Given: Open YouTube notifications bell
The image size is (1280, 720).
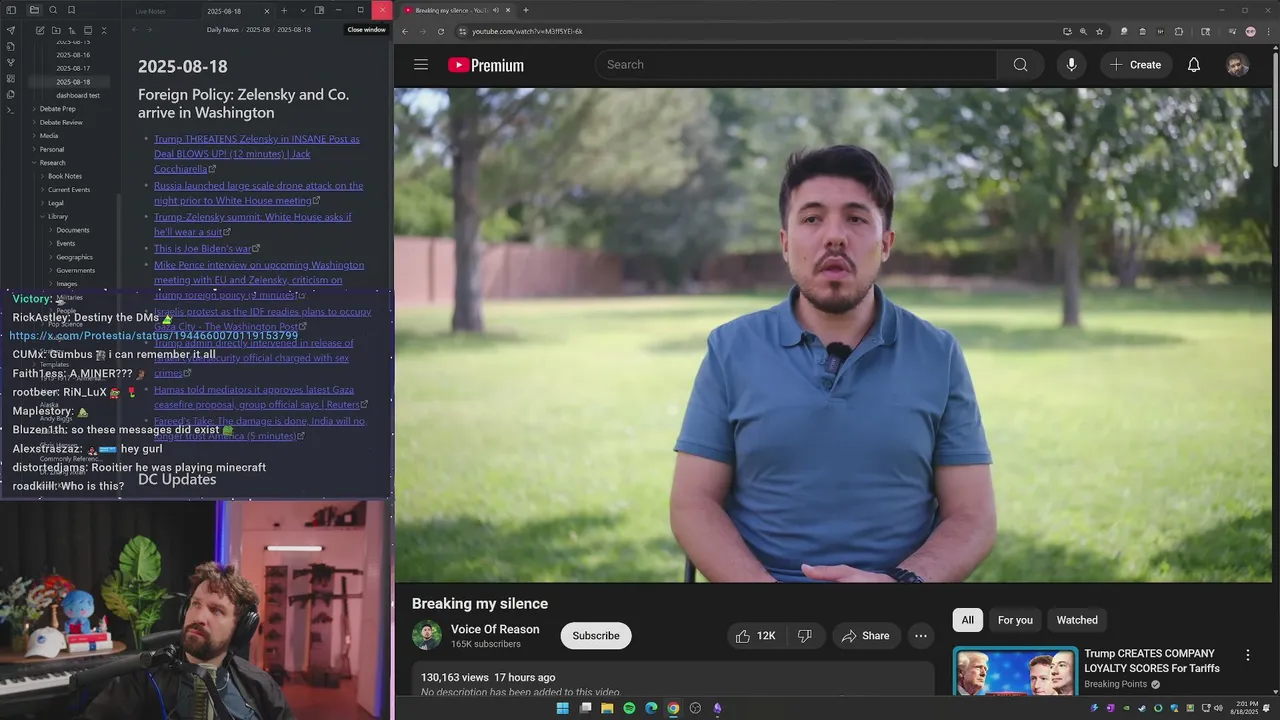Looking at the screenshot, I should coord(1194,65).
